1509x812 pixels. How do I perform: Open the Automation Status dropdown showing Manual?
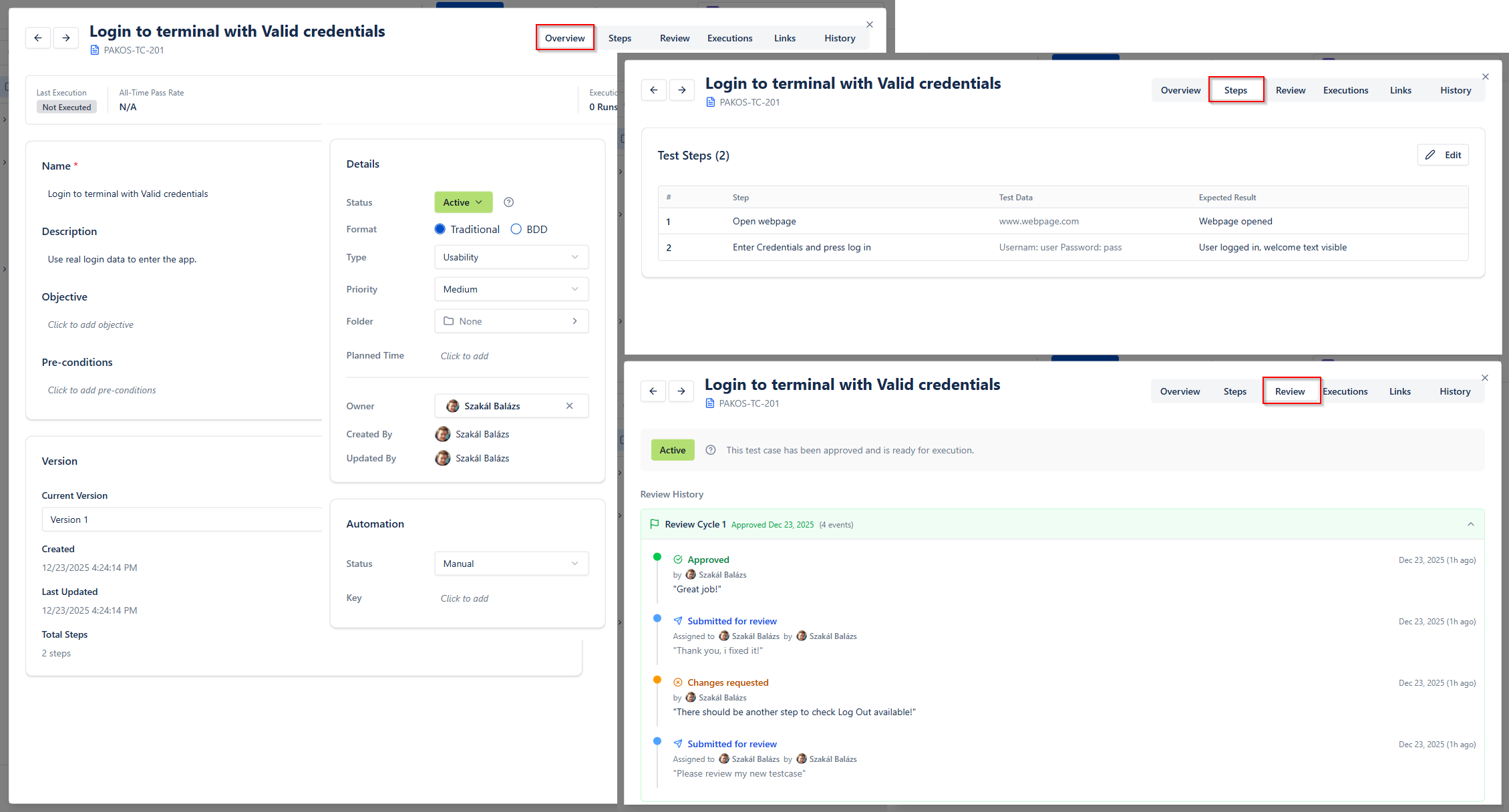pos(511,564)
